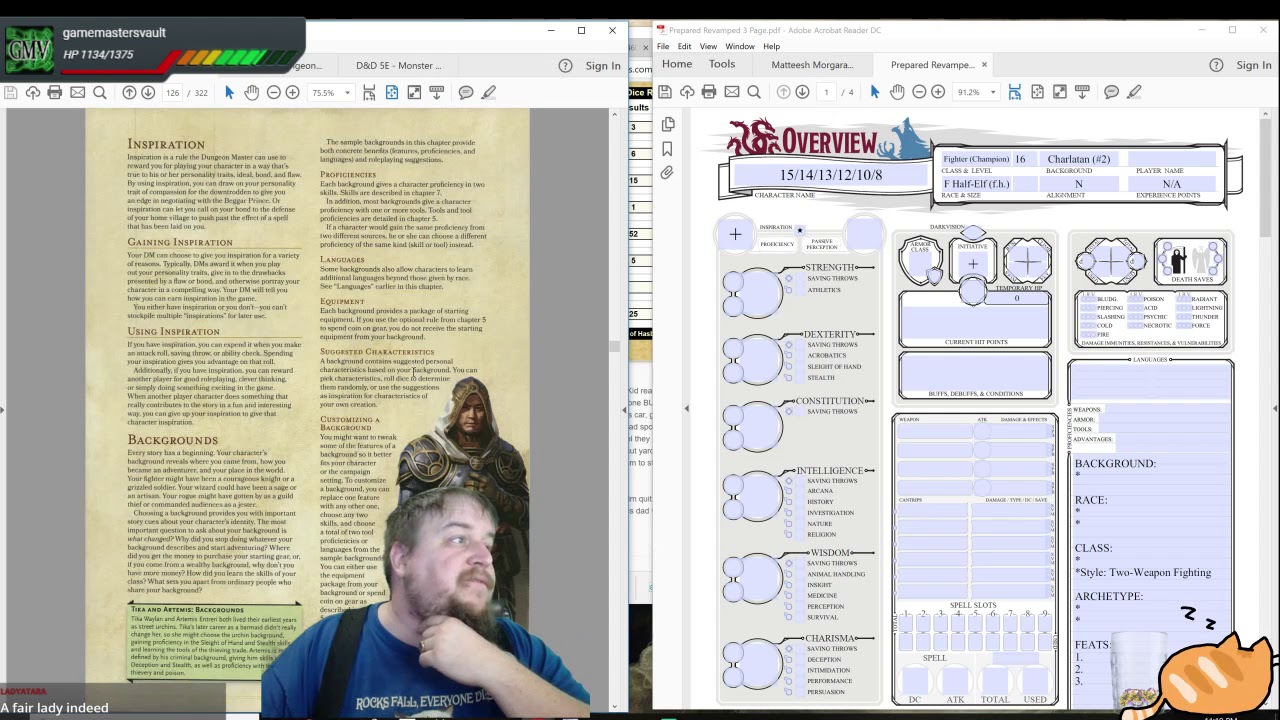This screenshot has width=1280, height=720.
Task: Toggle Arcana skill proficiency marker
Action: tap(789, 491)
